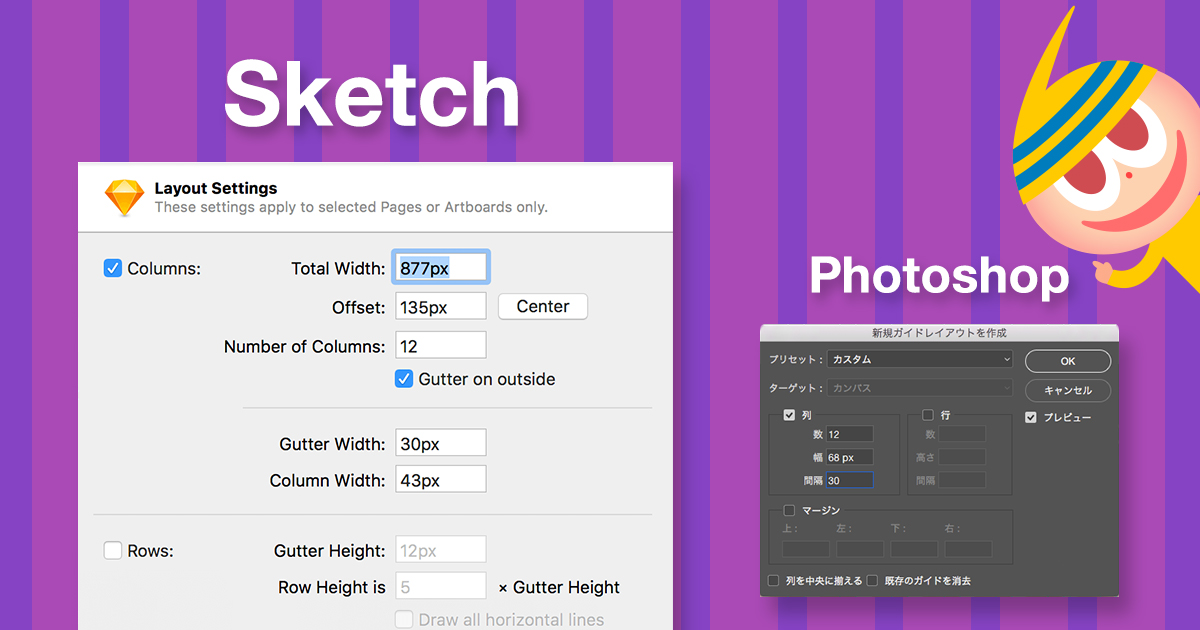Toggle the Gutter on outside checkbox
This screenshot has width=1200, height=630.
pos(404,379)
